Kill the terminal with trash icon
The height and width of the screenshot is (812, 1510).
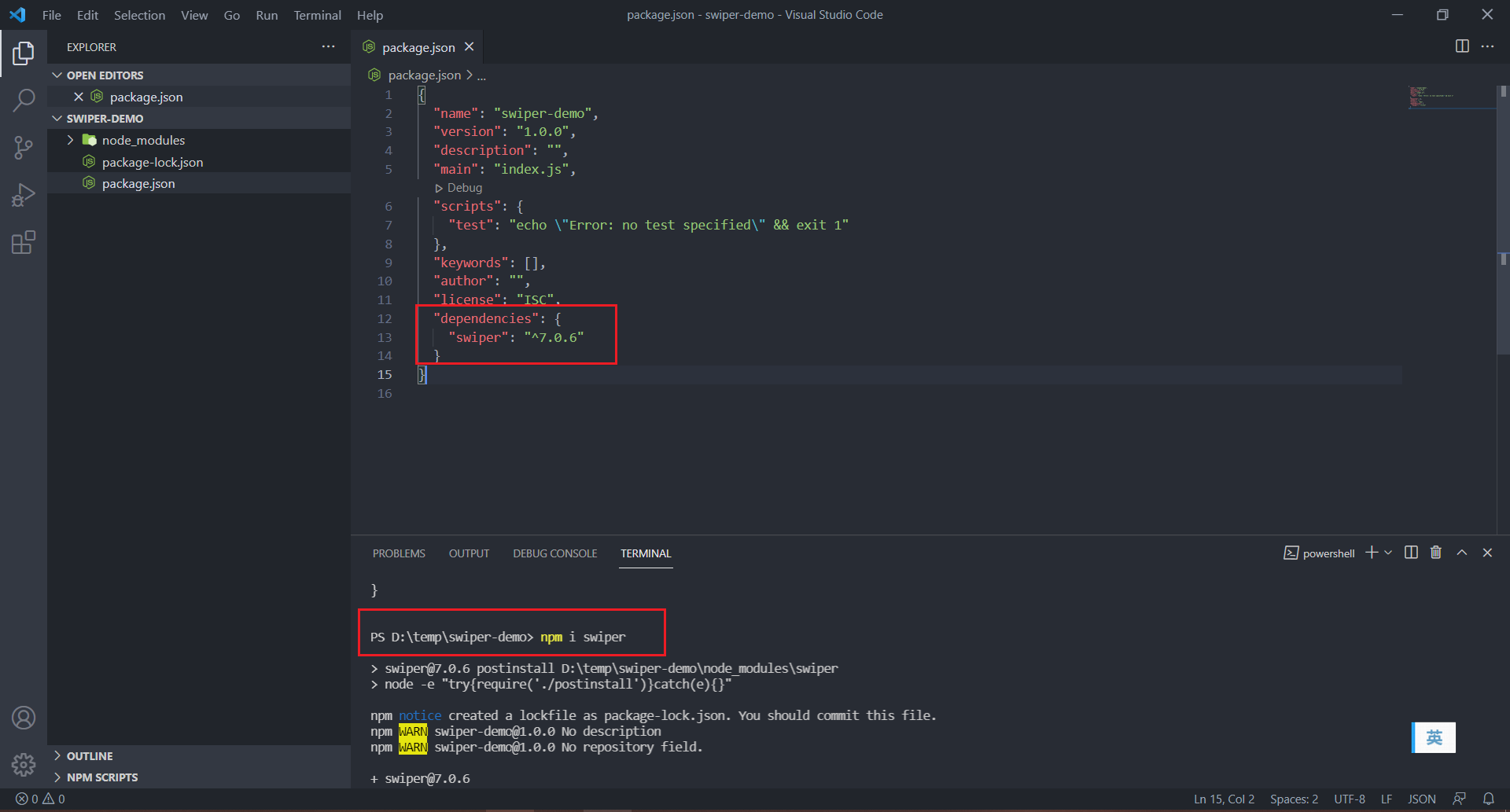(x=1436, y=553)
